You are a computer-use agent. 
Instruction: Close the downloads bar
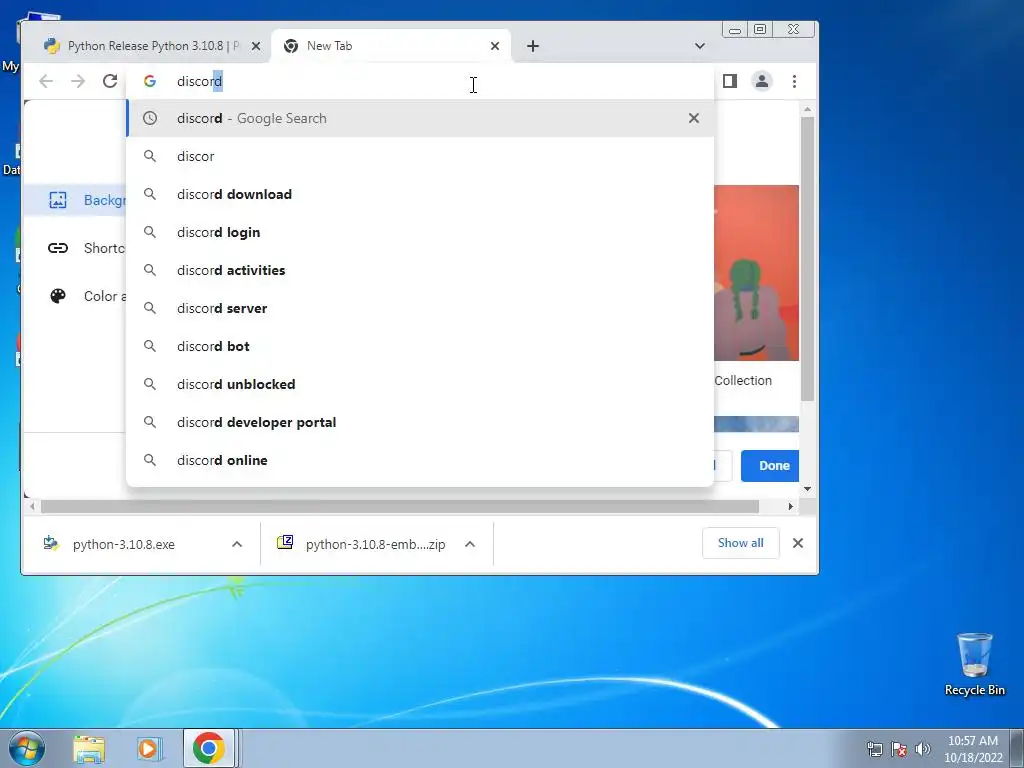[x=797, y=543]
